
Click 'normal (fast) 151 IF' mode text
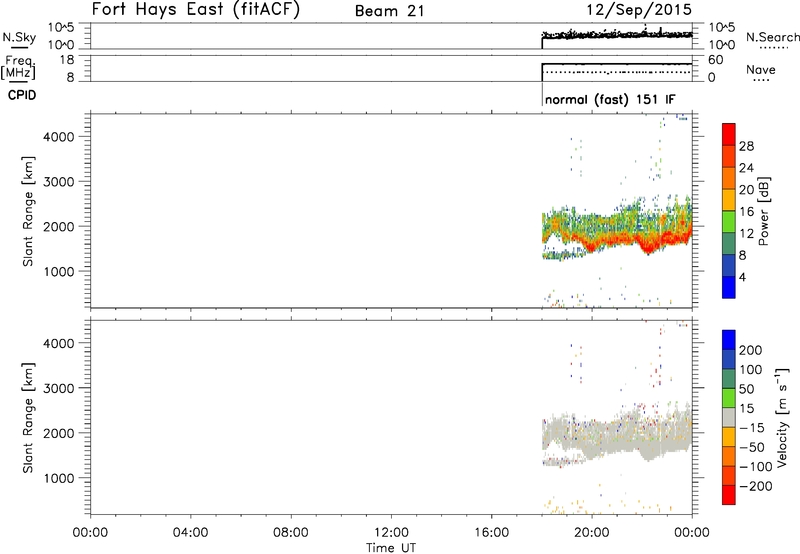[610, 99]
